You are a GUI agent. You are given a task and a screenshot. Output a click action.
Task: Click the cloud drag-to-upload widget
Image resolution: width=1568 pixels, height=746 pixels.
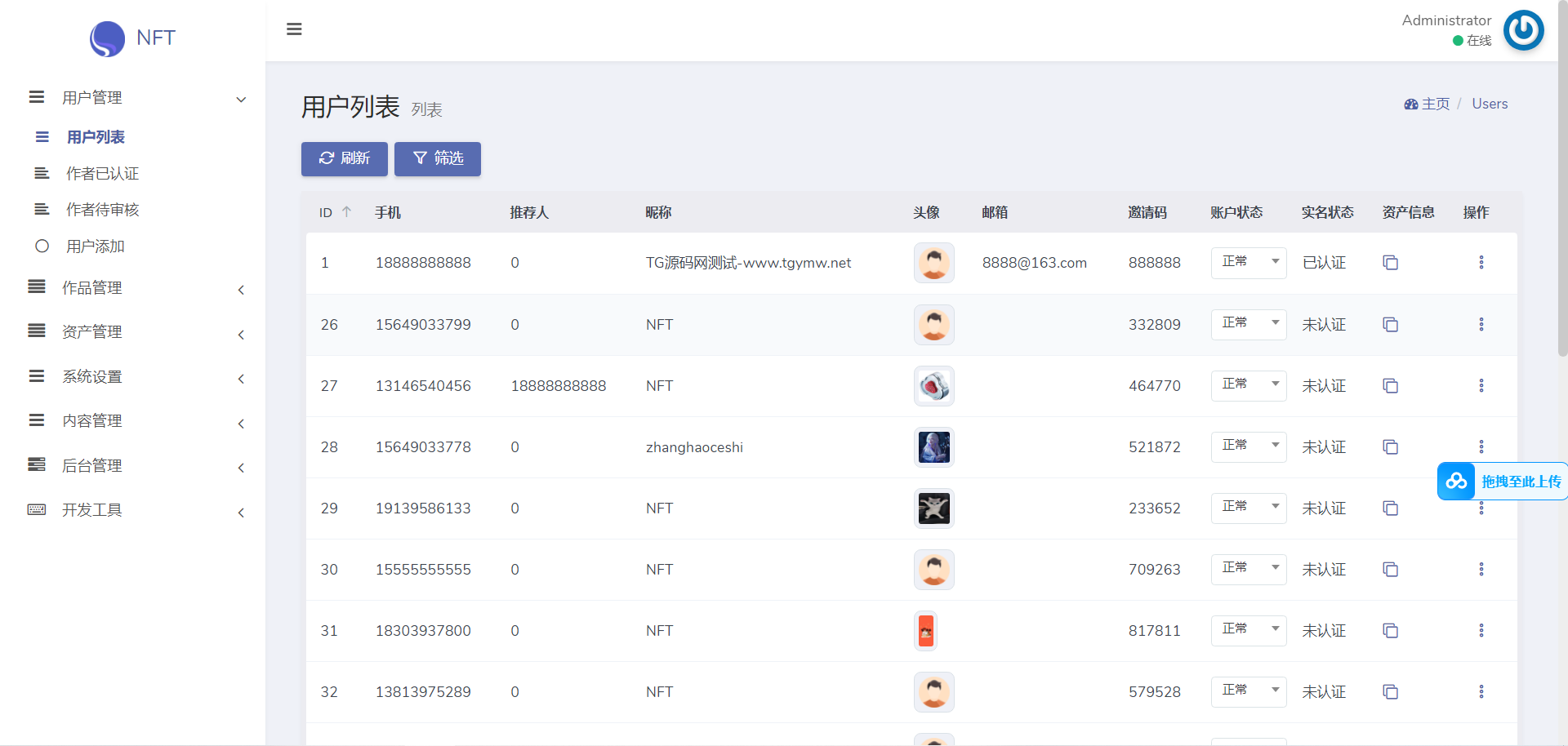1503,482
